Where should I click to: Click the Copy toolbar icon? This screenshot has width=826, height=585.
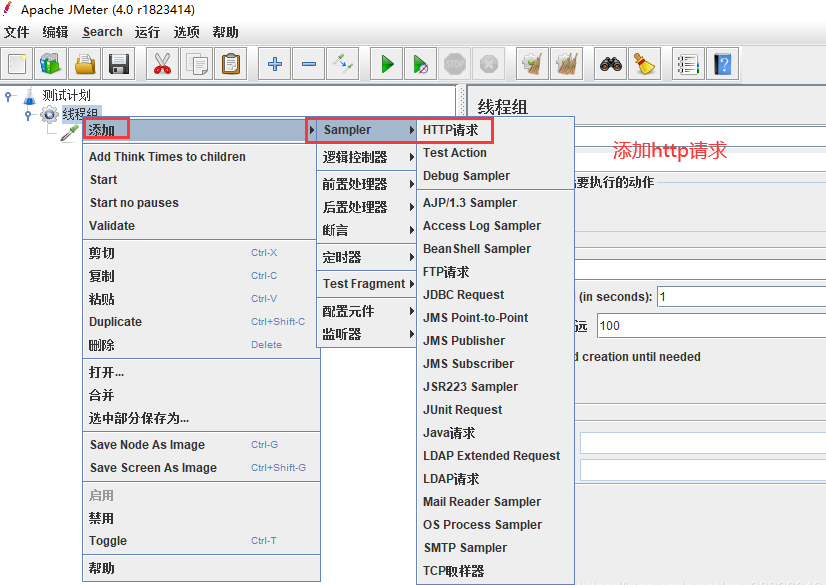[x=196, y=64]
